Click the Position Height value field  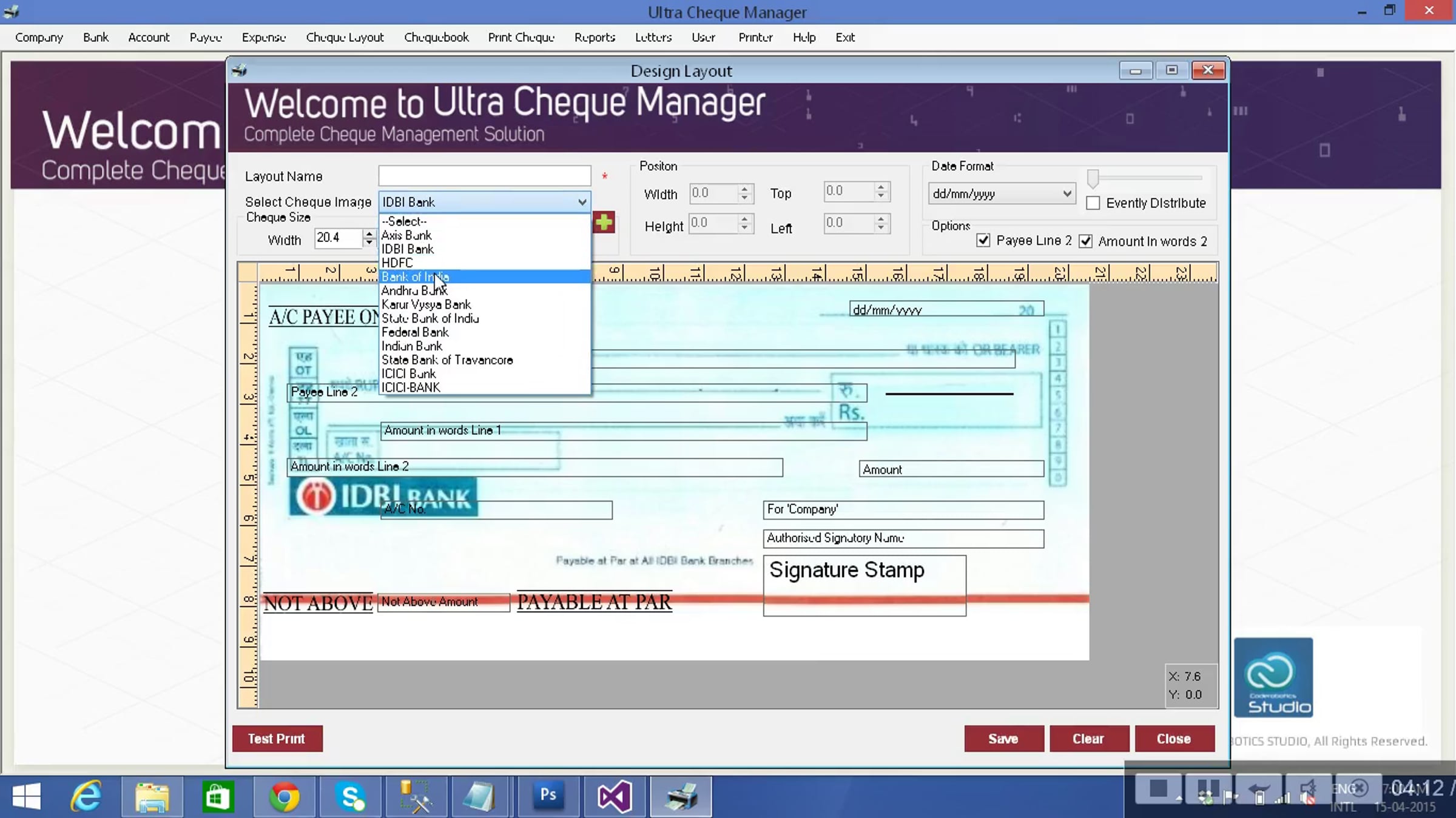713,223
